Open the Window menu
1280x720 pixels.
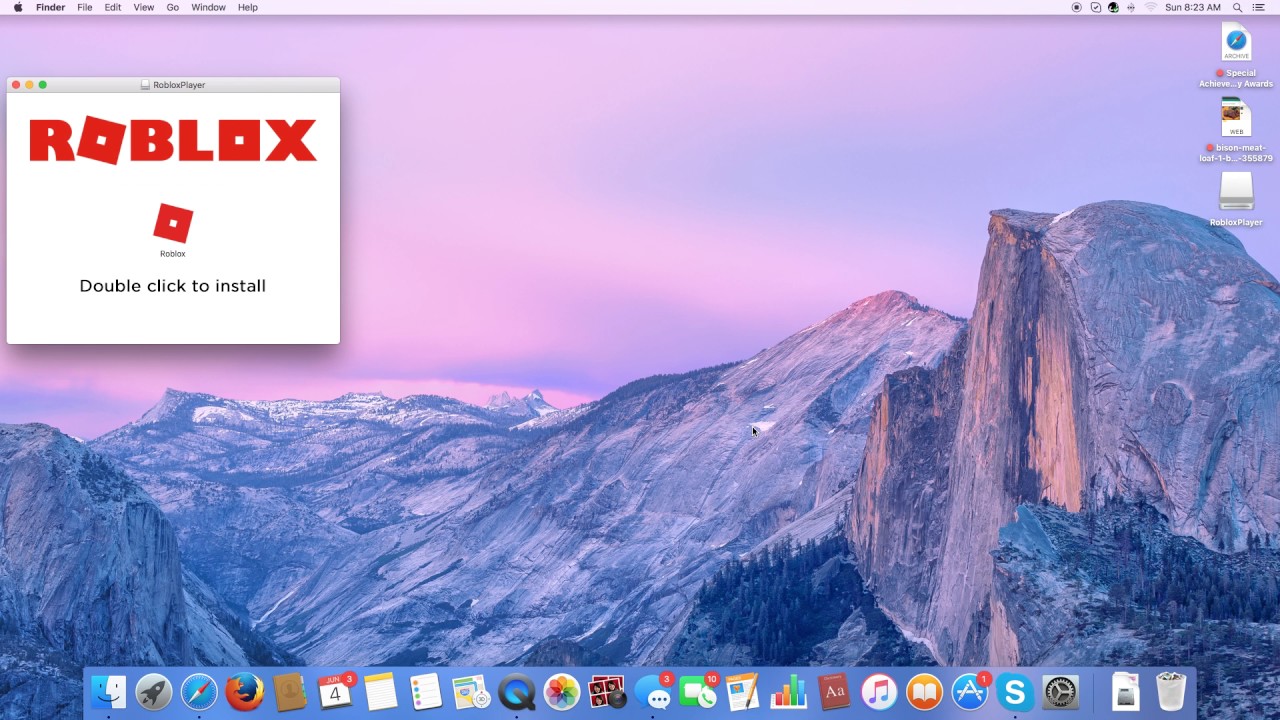click(x=208, y=7)
